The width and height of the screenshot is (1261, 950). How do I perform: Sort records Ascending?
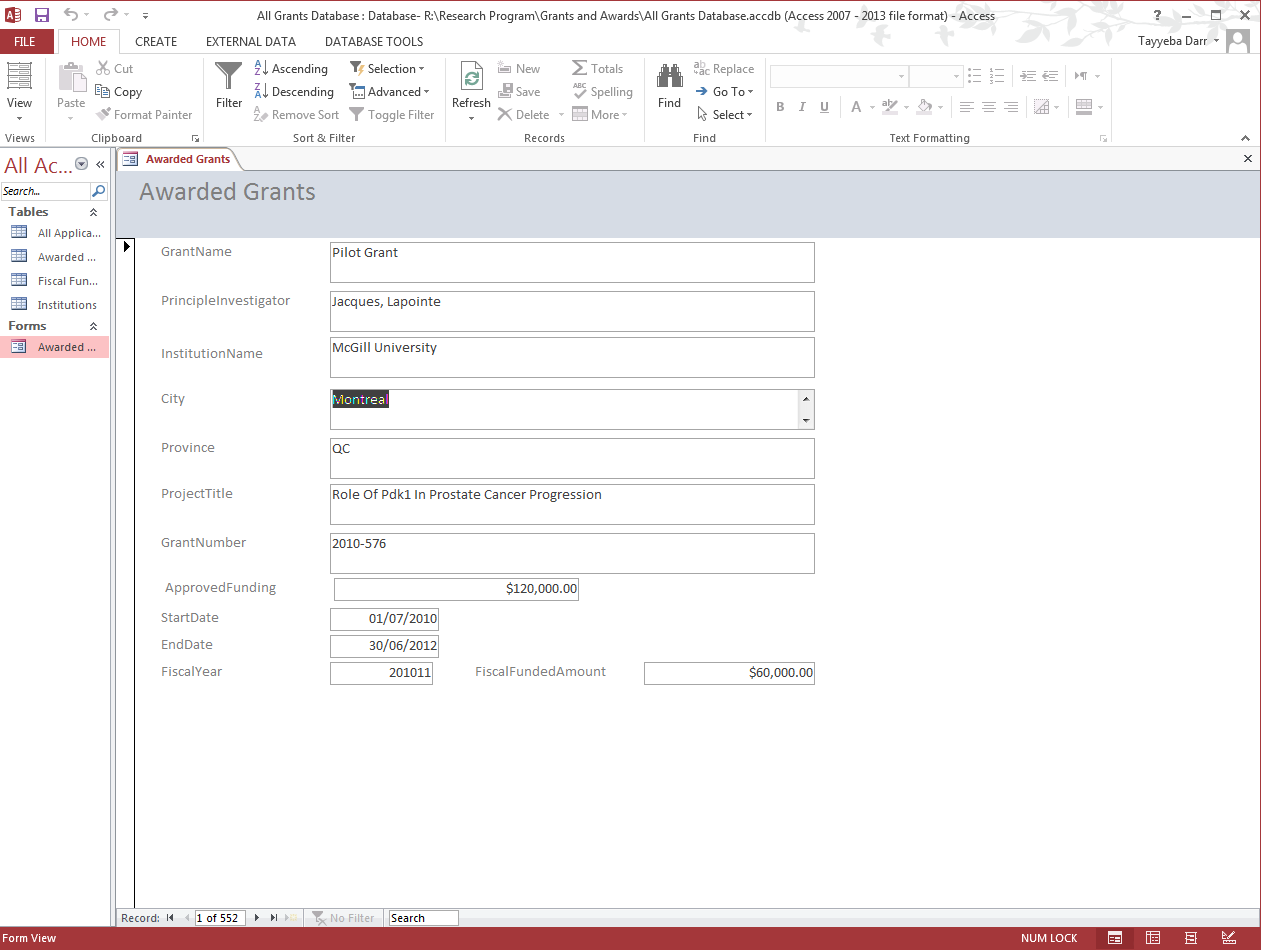tap(291, 69)
